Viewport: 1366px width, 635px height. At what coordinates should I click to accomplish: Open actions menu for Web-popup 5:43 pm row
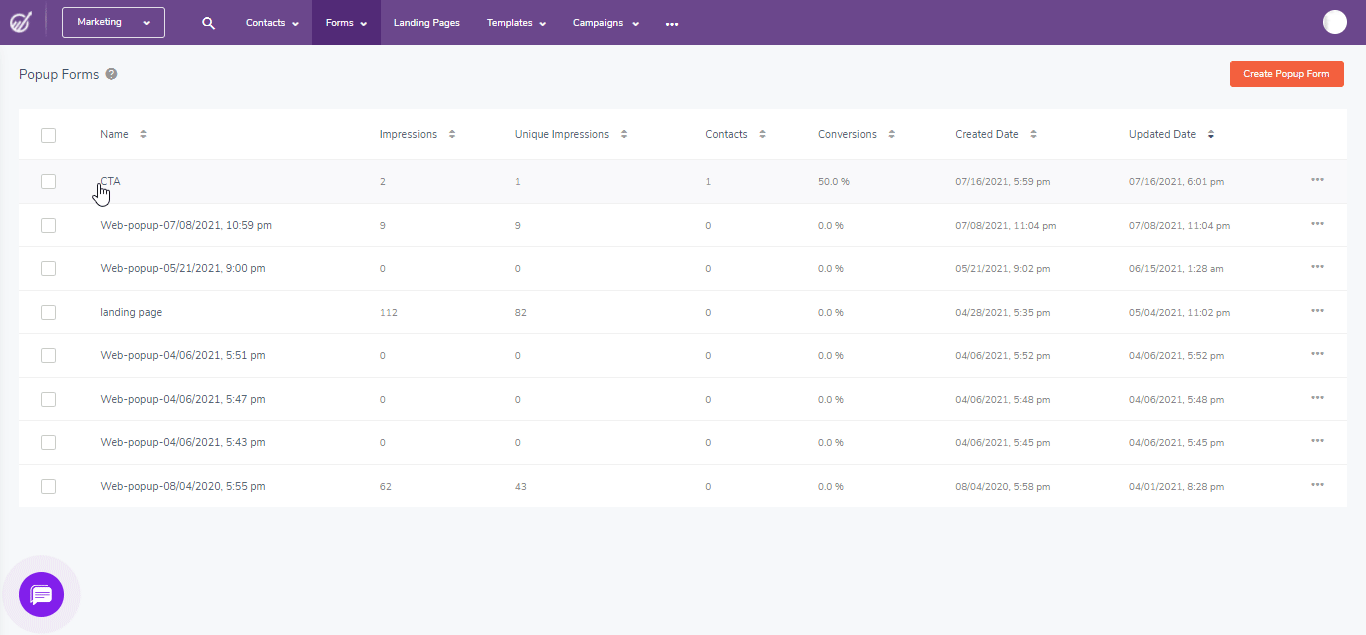1317,441
